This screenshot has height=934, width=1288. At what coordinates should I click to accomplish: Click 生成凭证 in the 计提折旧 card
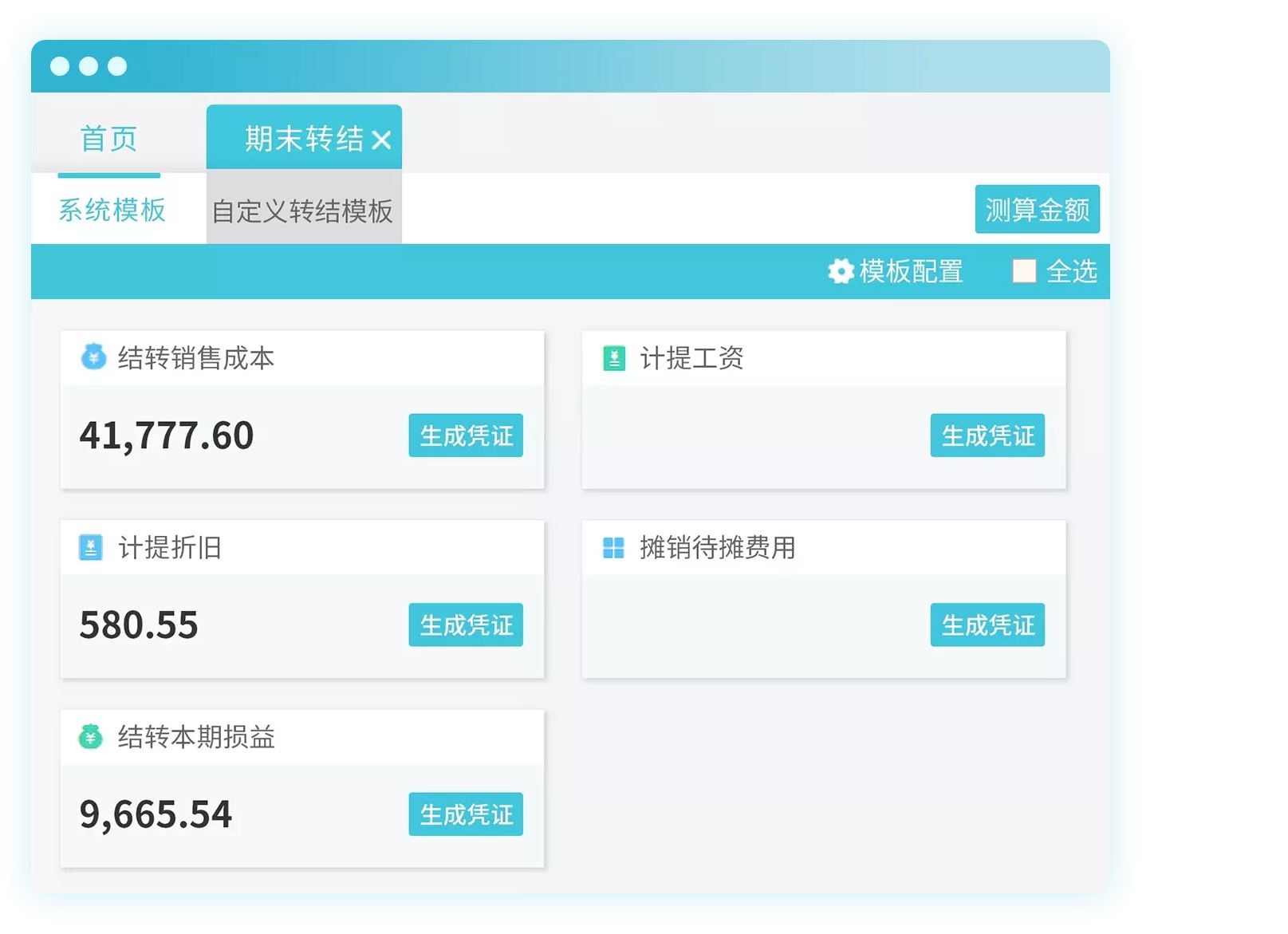(466, 625)
